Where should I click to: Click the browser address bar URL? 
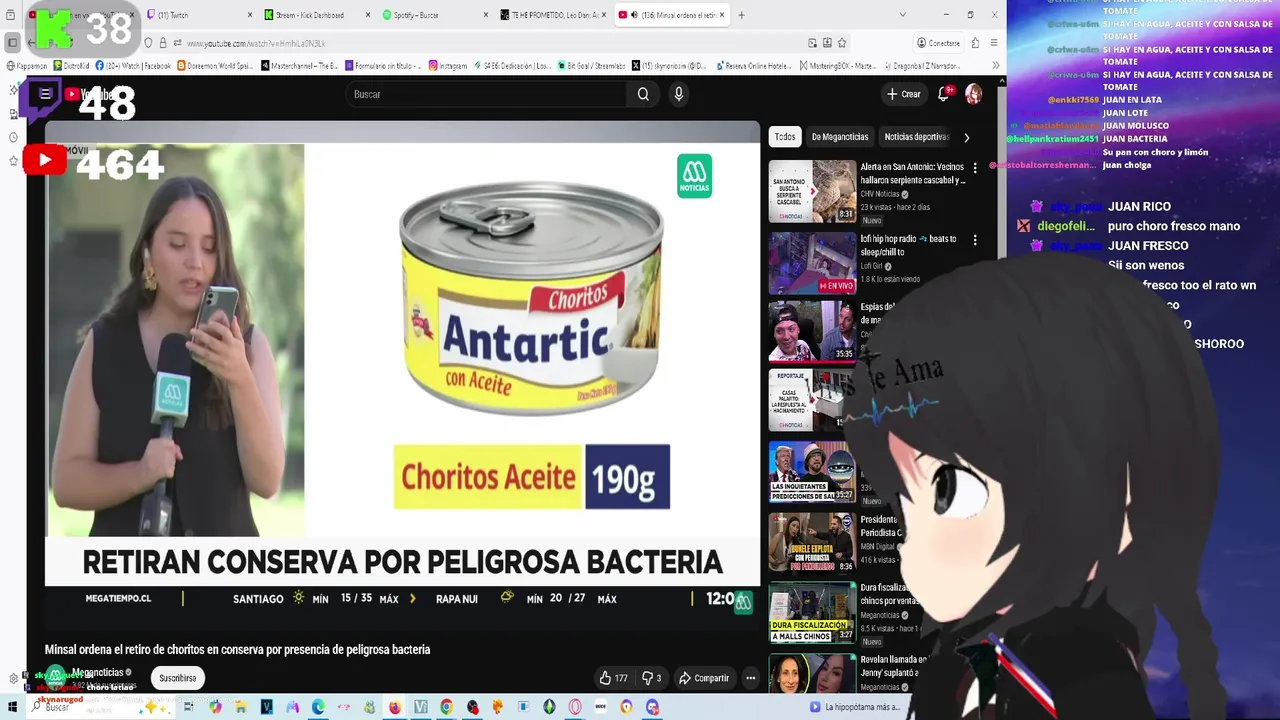pos(256,43)
